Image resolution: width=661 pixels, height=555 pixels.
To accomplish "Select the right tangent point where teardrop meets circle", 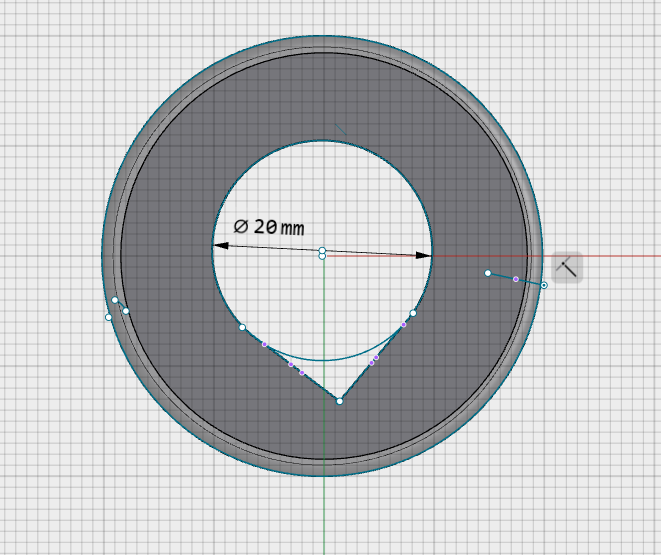I will pos(413,313).
